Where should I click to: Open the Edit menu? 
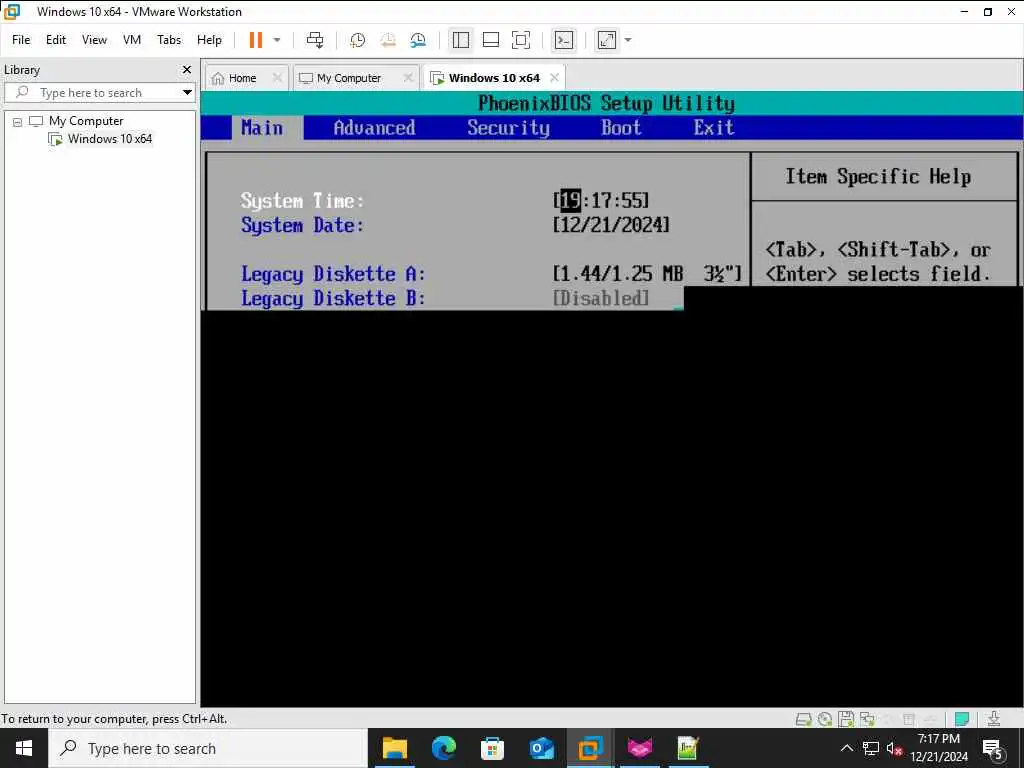56,40
